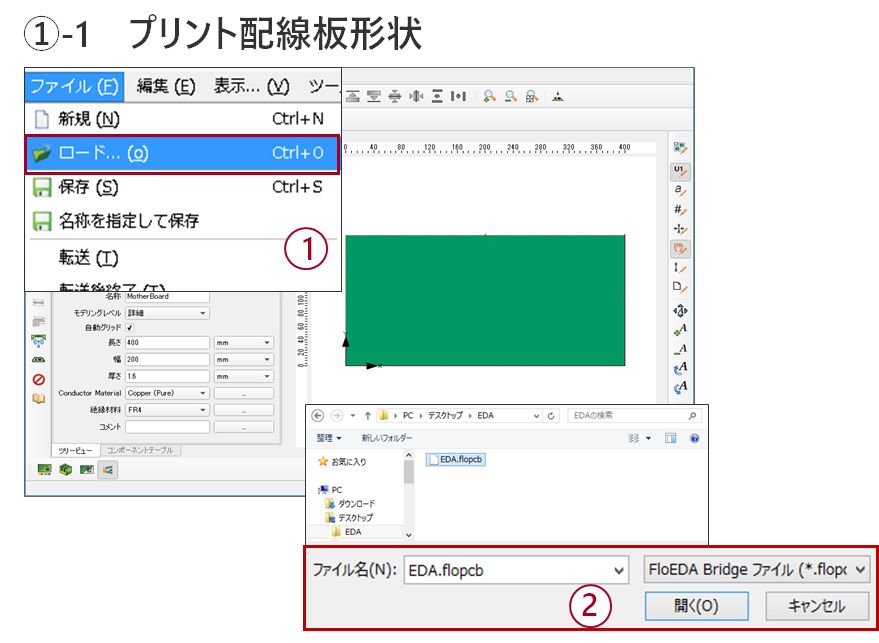Choose 新規 (N) from the file menu
This screenshot has height=643, width=879.
pyautogui.click(x=182, y=119)
